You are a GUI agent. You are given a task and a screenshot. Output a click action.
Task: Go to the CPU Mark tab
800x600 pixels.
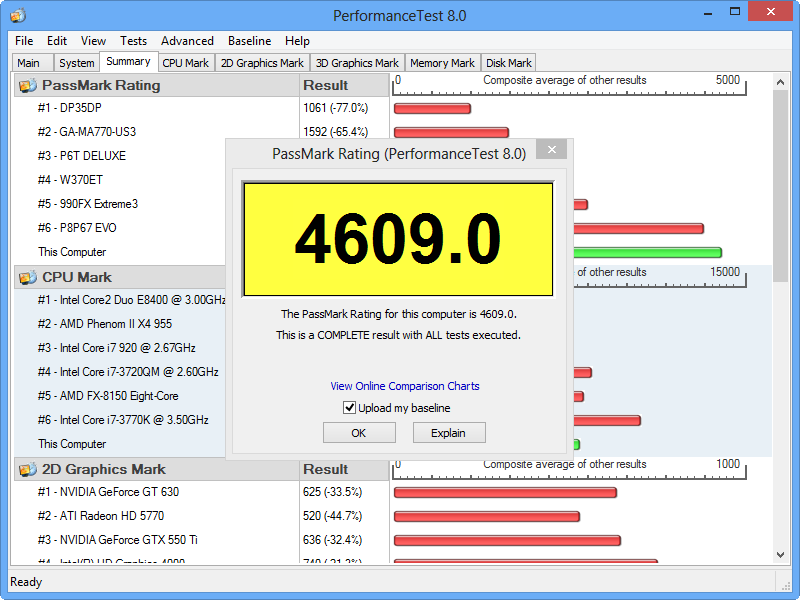pyautogui.click(x=186, y=63)
